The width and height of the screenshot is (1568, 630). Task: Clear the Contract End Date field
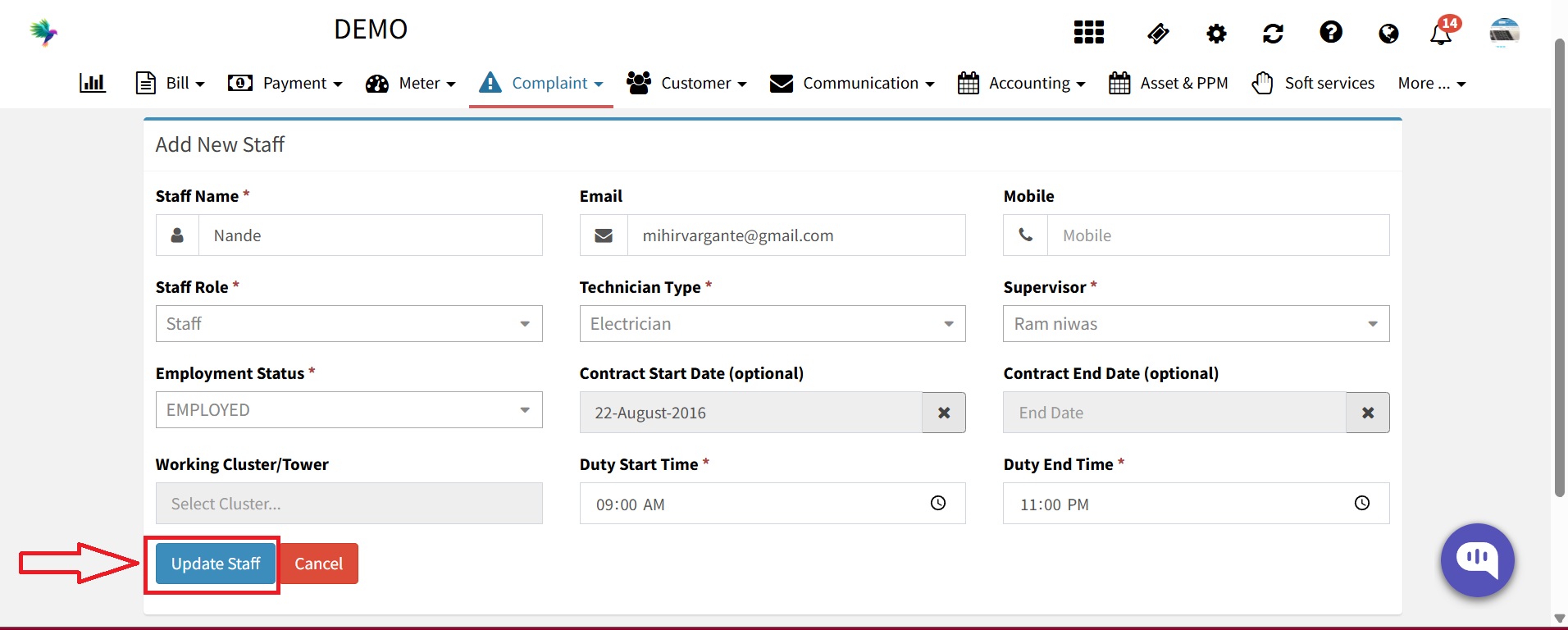click(1367, 413)
